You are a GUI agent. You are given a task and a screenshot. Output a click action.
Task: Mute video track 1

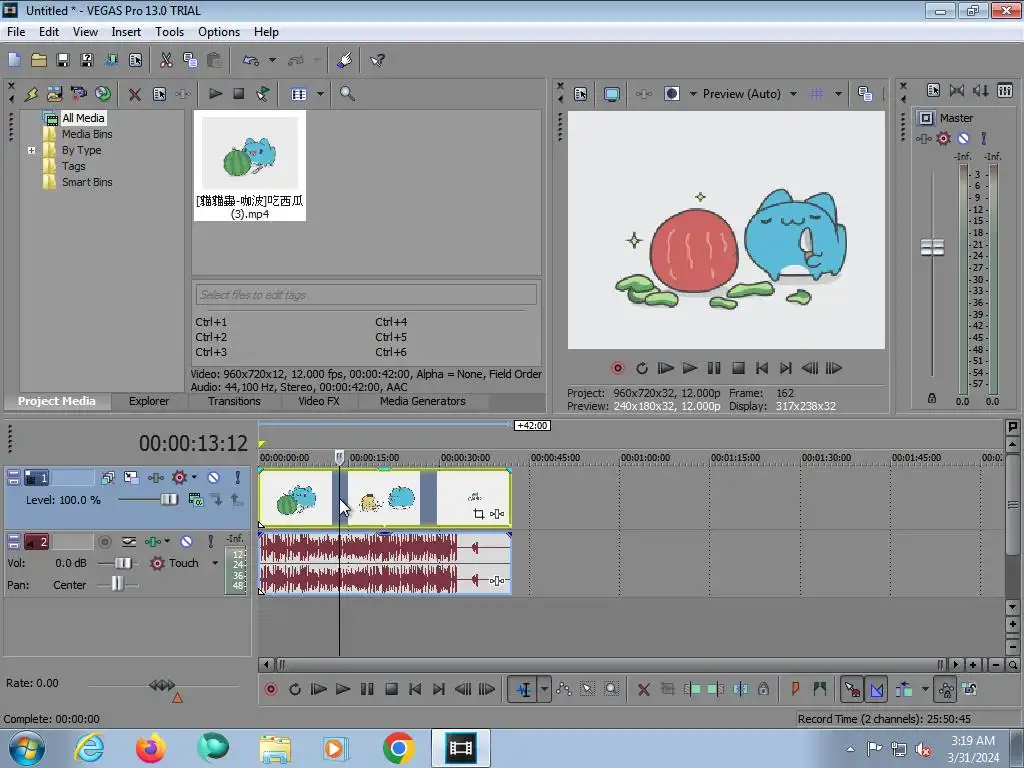pyautogui.click(x=213, y=478)
